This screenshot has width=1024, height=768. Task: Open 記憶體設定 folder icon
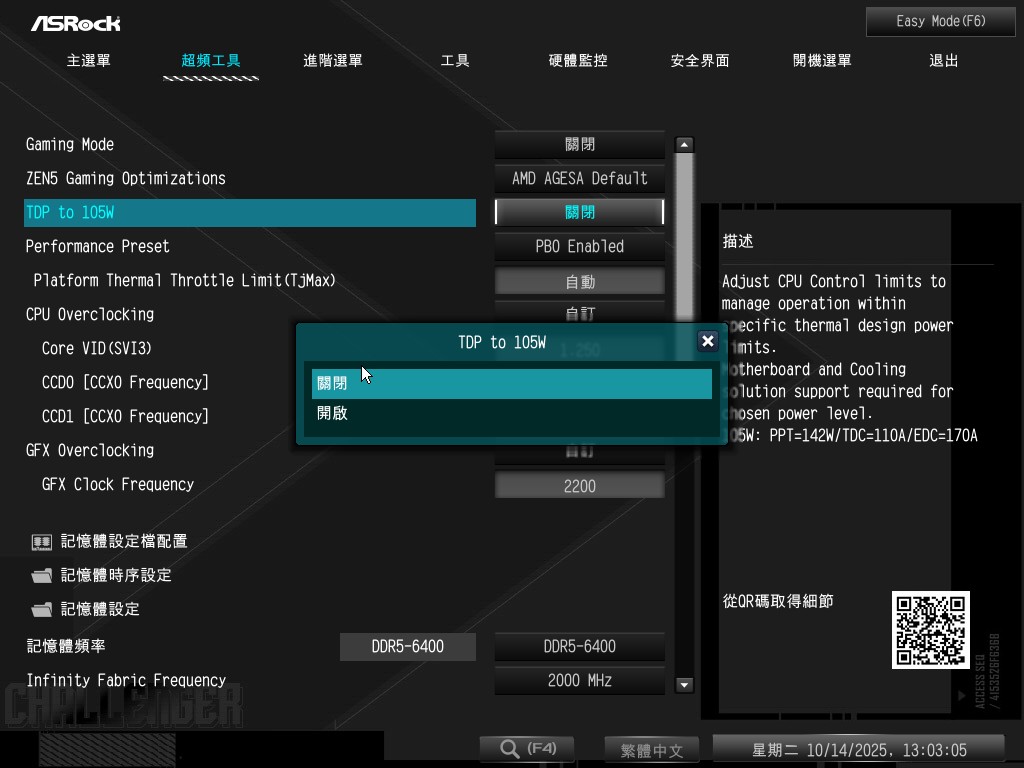(41, 610)
